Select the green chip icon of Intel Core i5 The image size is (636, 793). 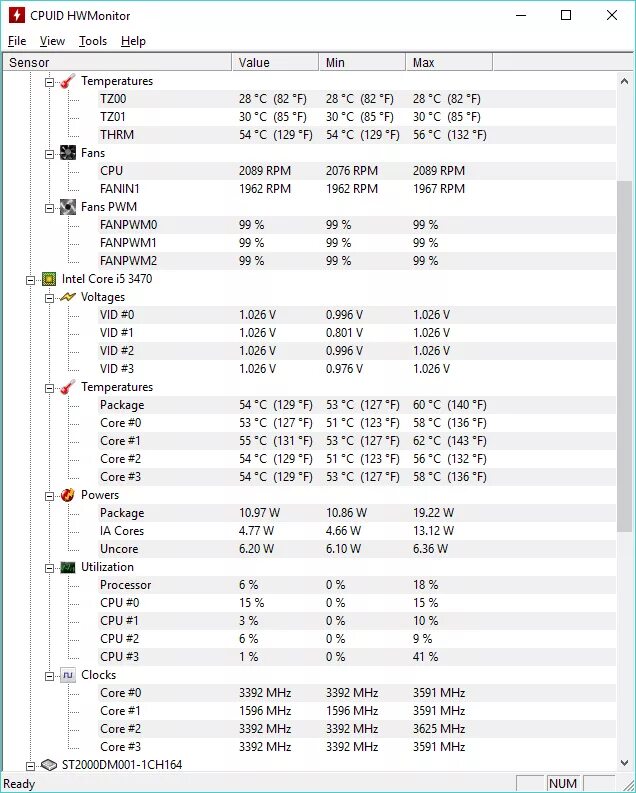pos(49,279)
